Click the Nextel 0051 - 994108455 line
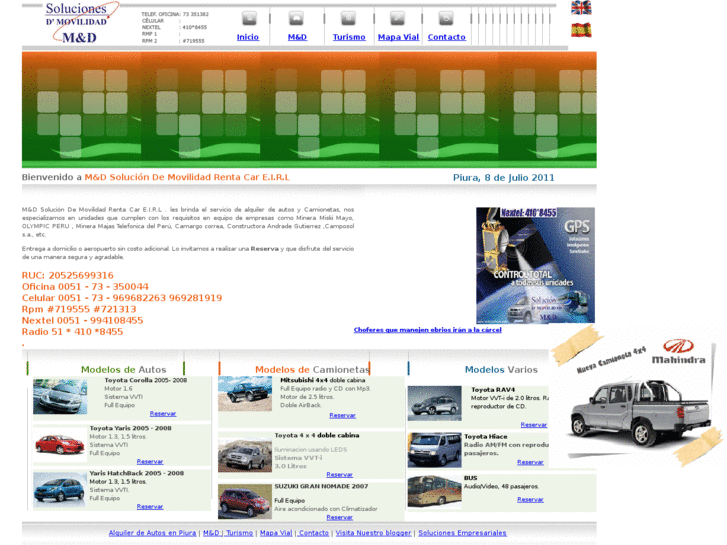Screen dimensions: 727x545 coord(83,321)
